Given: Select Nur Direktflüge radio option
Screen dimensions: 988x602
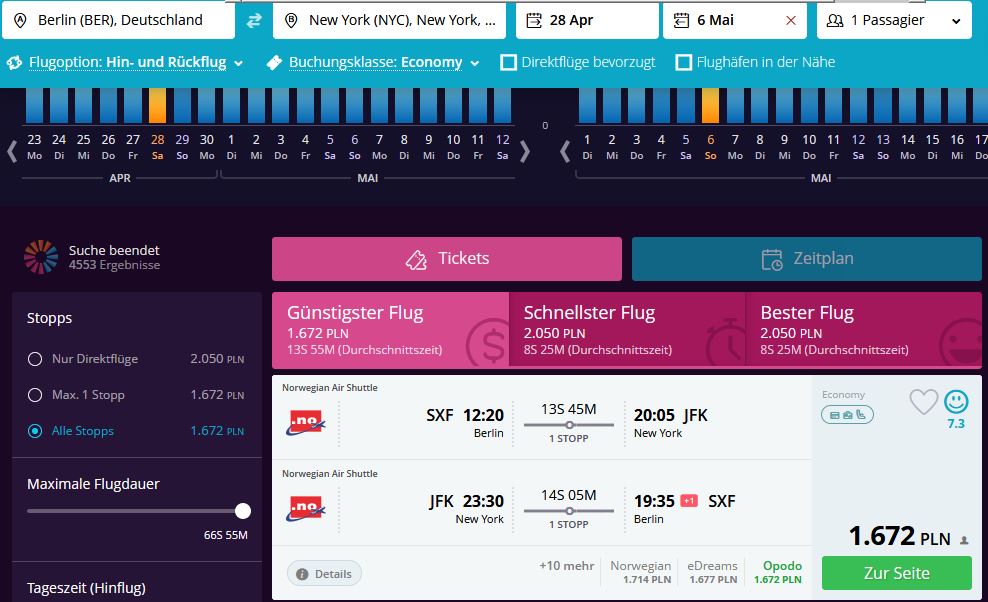Looking at the screenshot, I should [x=35, y=359].
